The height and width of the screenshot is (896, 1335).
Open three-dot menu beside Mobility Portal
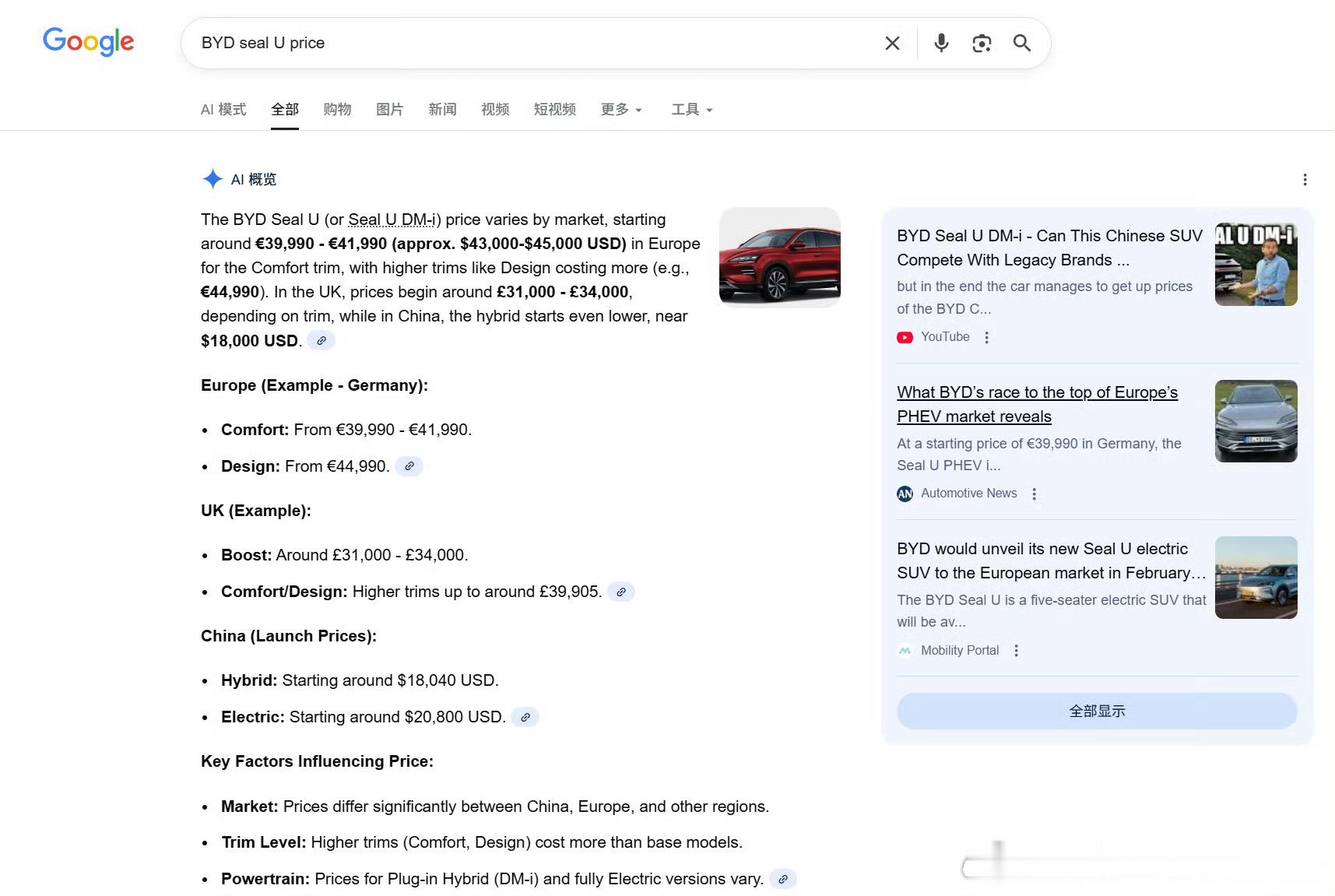(x=1017, y=650)
